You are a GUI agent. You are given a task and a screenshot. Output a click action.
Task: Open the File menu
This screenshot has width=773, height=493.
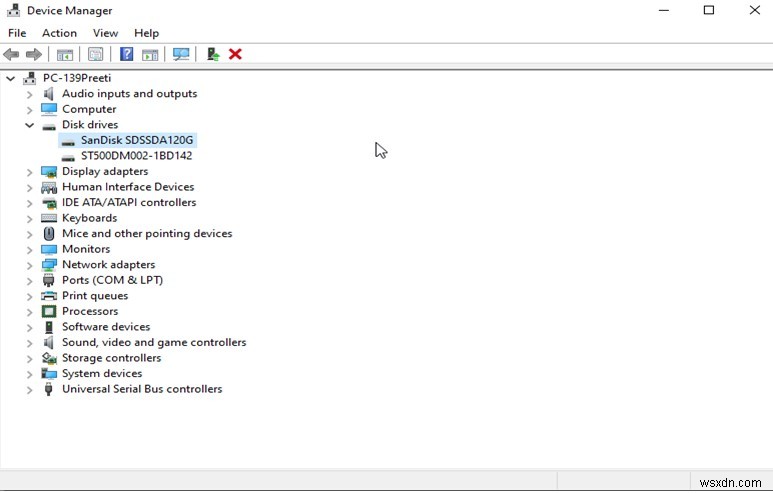pyautogui.click(x=17, y=33)
